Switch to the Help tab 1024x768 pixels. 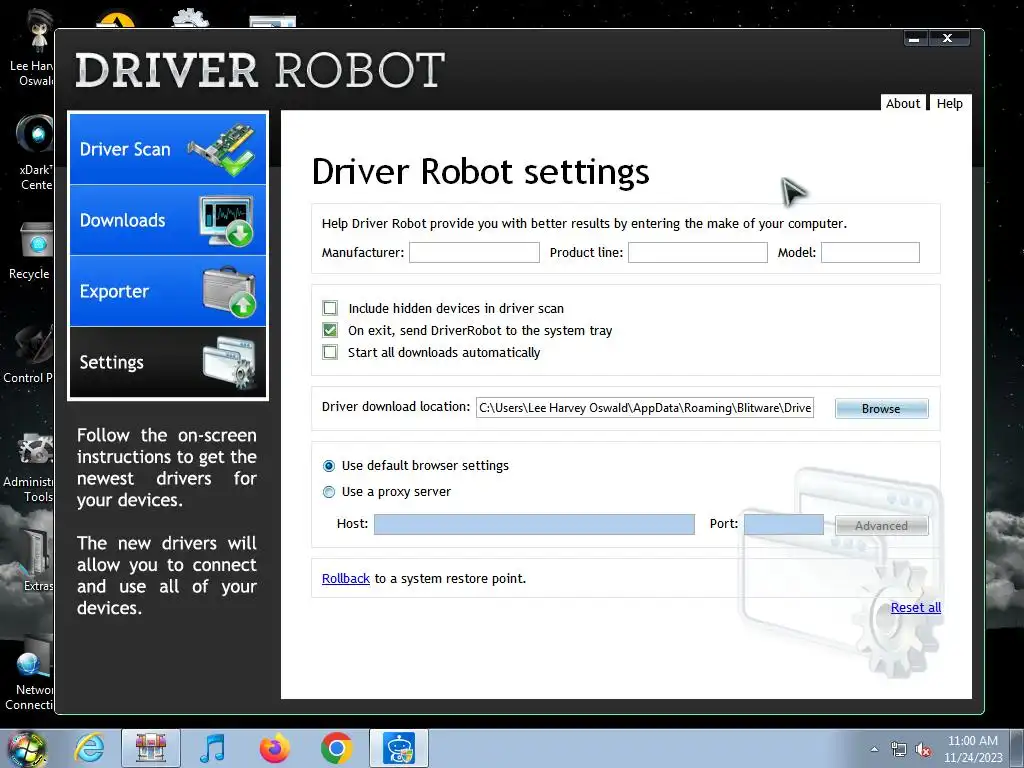[x=950, y=103]
